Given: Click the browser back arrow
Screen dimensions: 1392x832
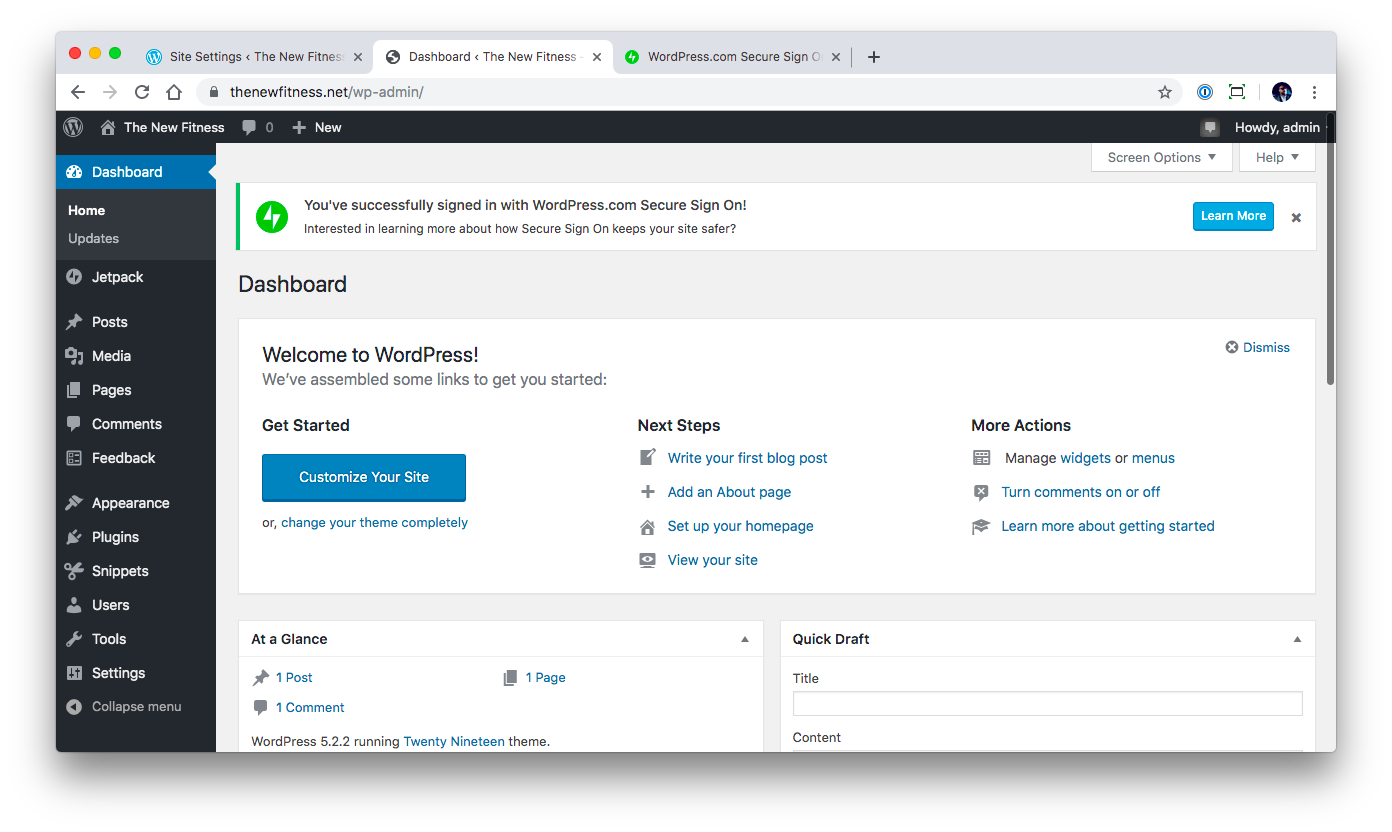Looking at the screenshot, I should point(78,92).
